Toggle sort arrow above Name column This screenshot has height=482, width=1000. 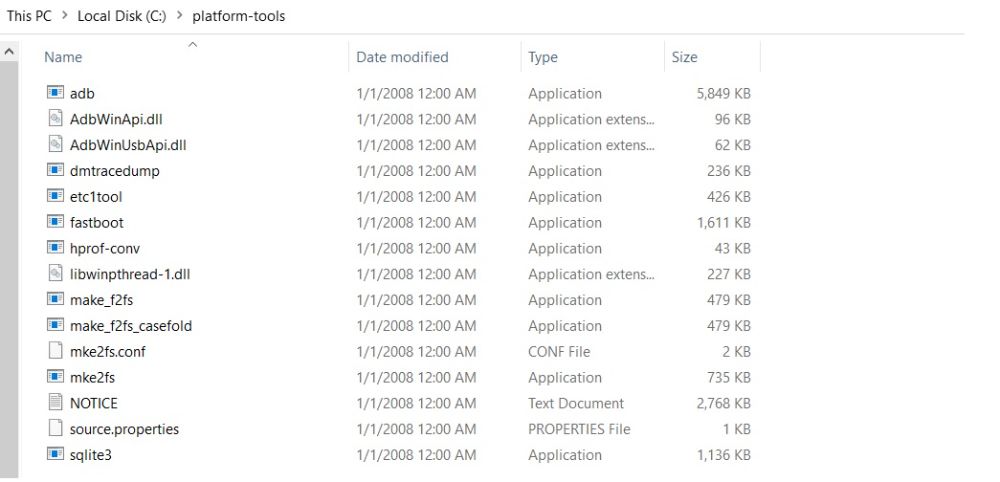tap(193, 44)
